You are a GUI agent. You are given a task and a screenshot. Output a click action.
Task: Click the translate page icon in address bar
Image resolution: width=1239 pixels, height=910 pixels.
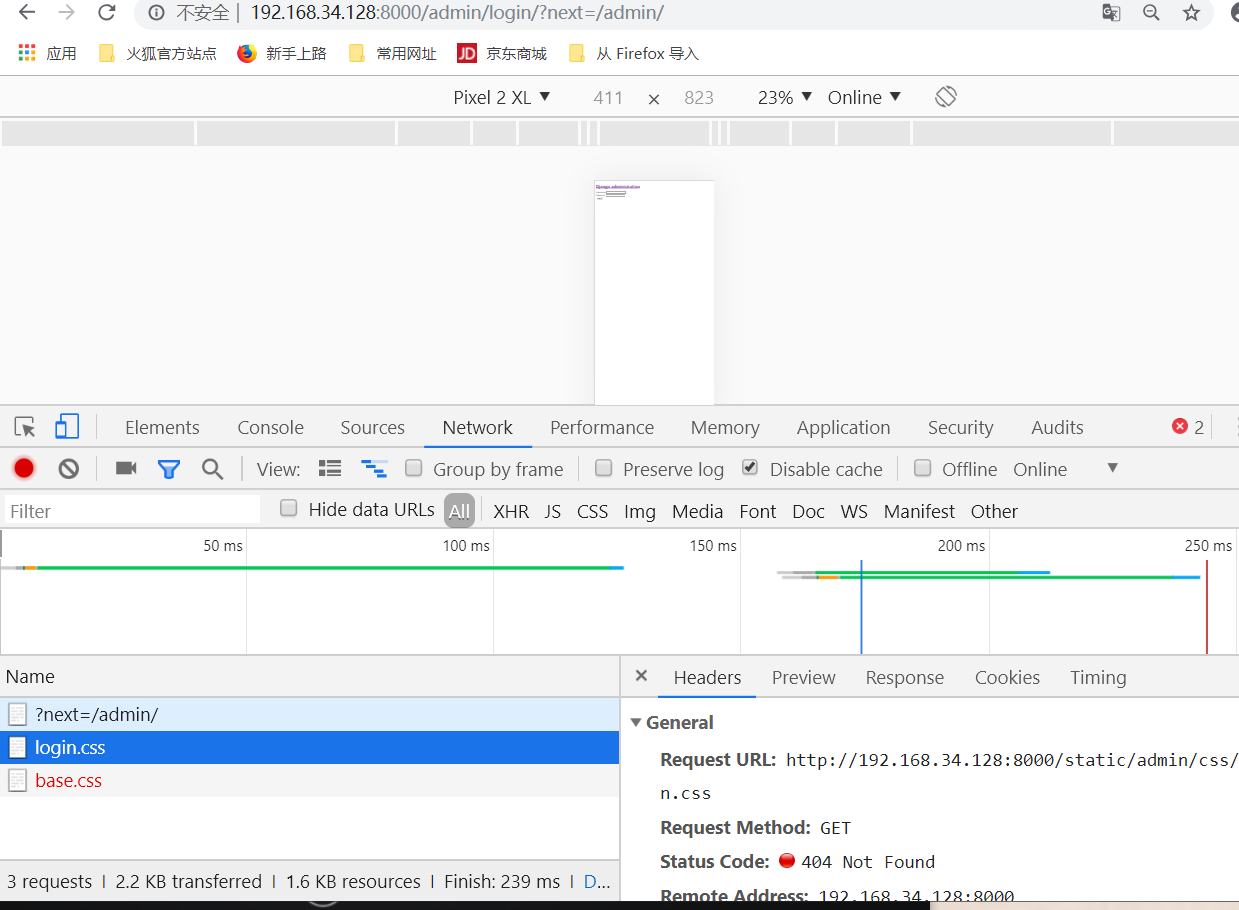[x=1111, y=13]
